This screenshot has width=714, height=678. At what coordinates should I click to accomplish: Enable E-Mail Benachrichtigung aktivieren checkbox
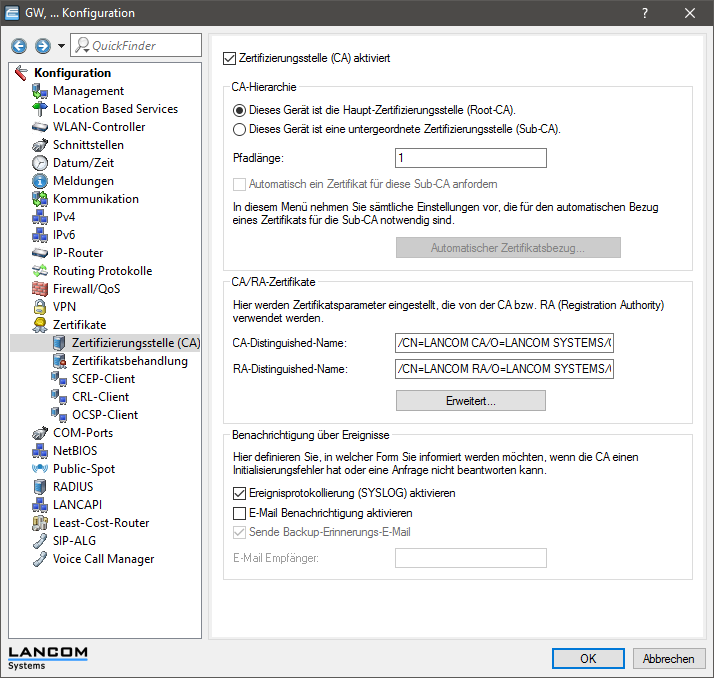tap(239, 513)
